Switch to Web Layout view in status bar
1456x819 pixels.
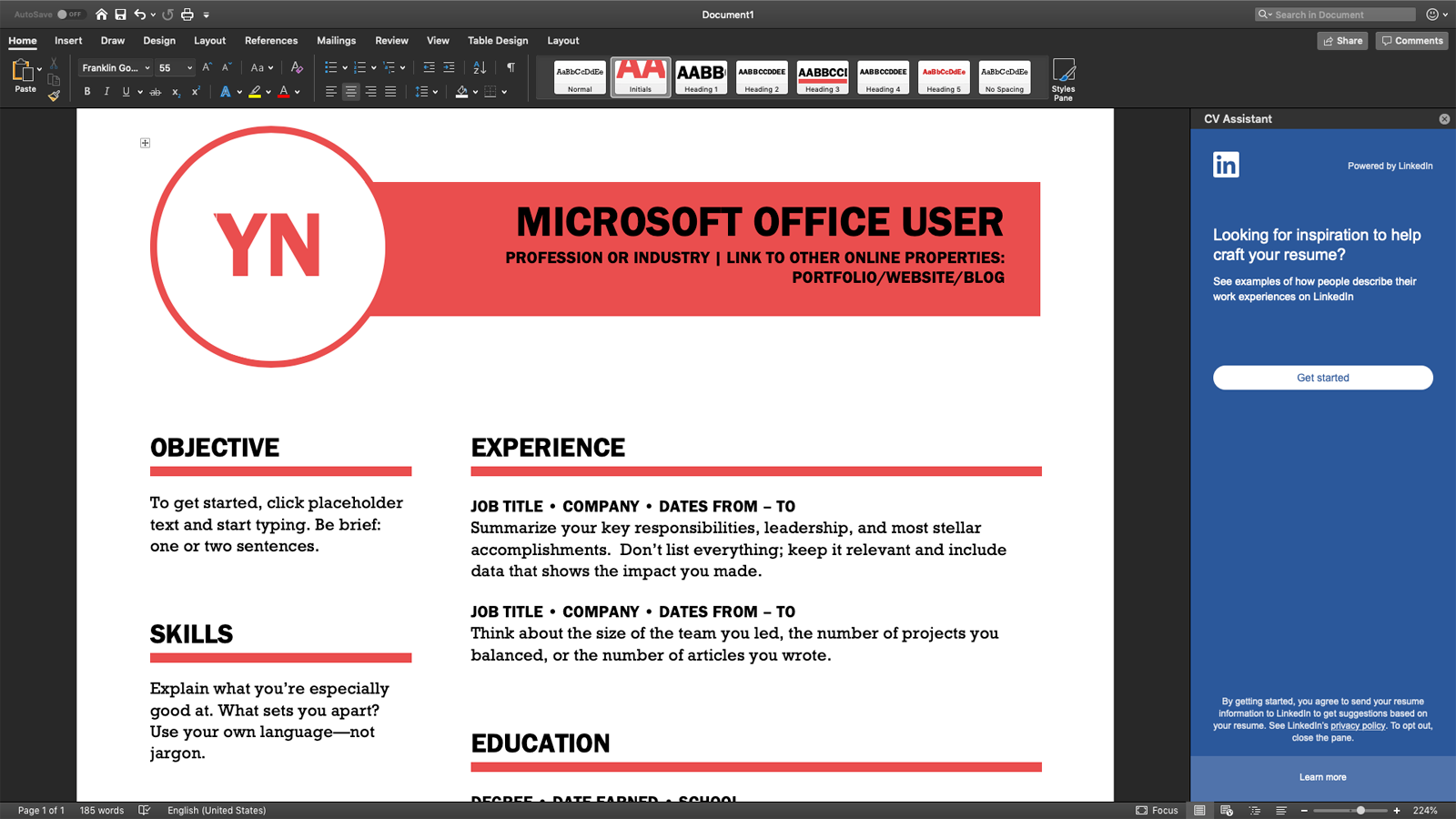pos(1227,810)
